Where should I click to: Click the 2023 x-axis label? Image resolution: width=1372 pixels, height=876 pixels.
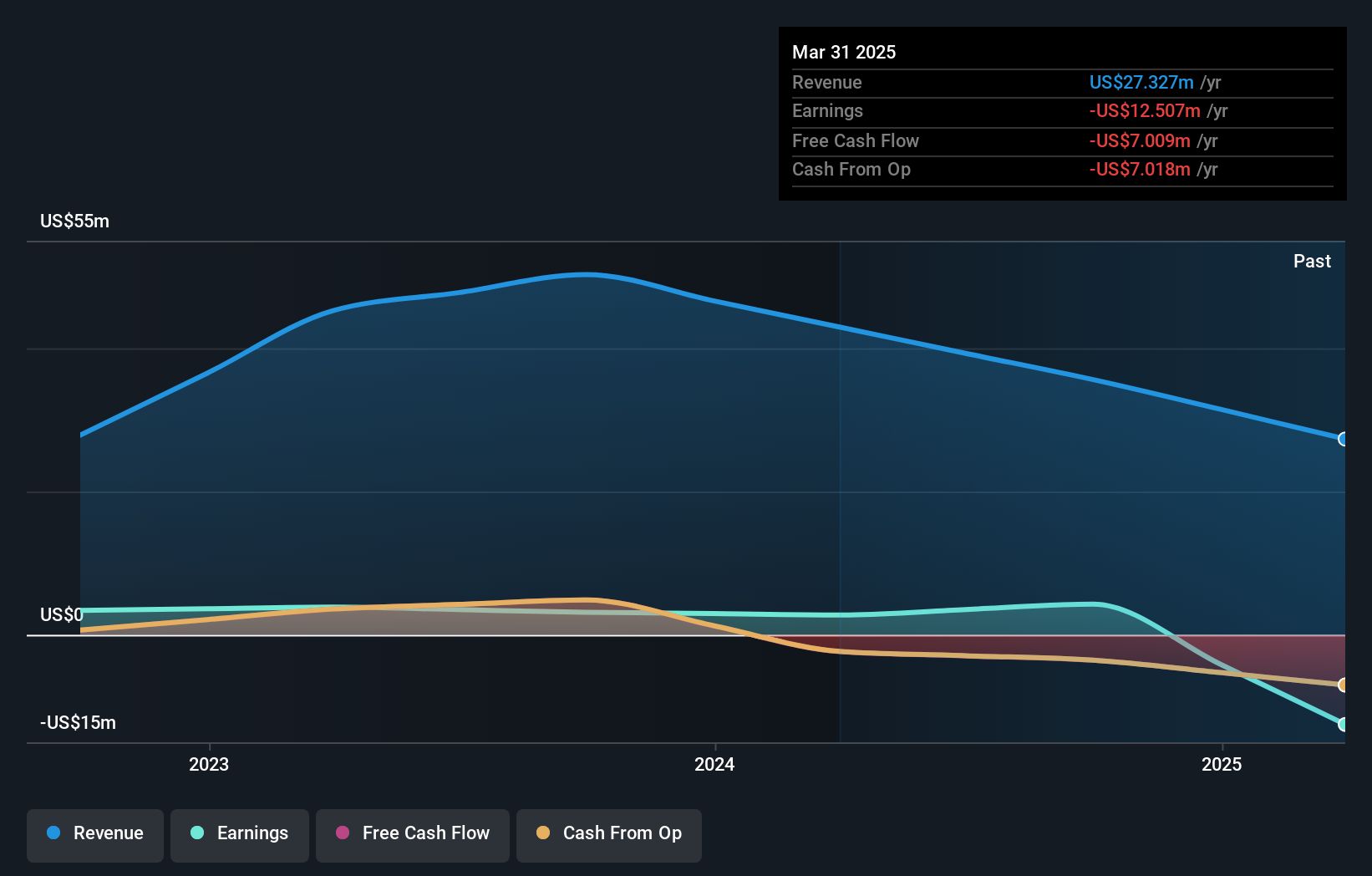coord(209,764)
